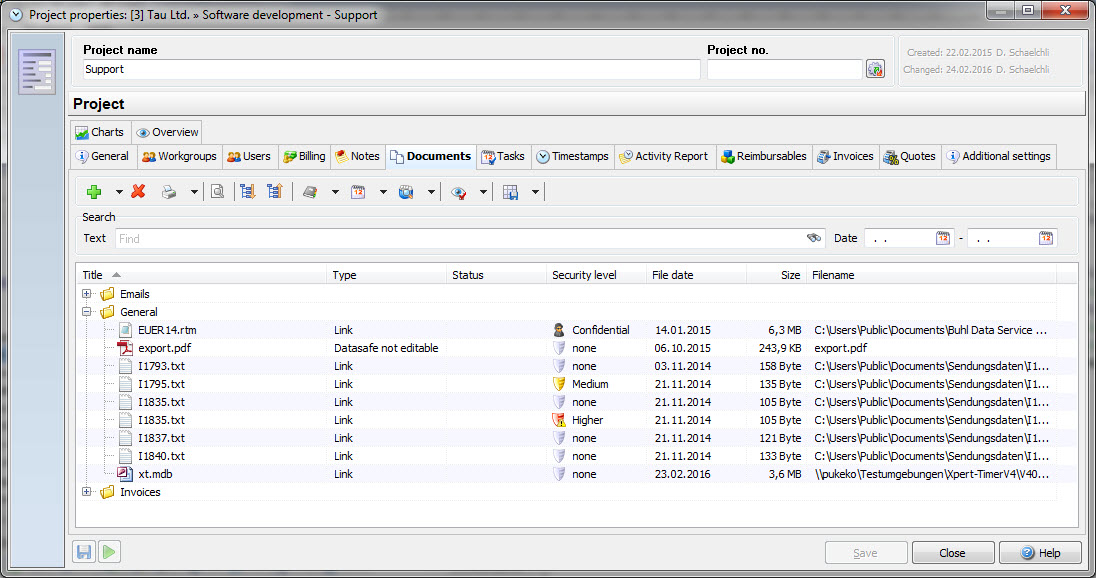Click the red X delete icon
This screenshot has height=578, width=1096.
tap(139, 192)
